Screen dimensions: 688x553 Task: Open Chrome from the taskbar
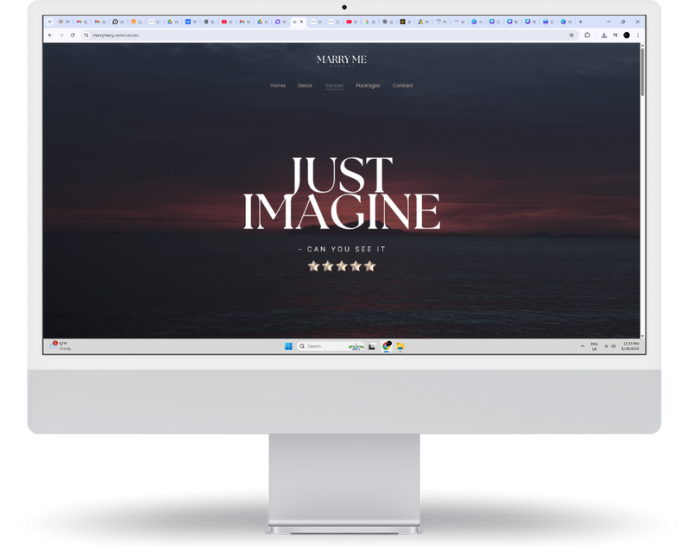pyautogui.click(x=387, y=346)
